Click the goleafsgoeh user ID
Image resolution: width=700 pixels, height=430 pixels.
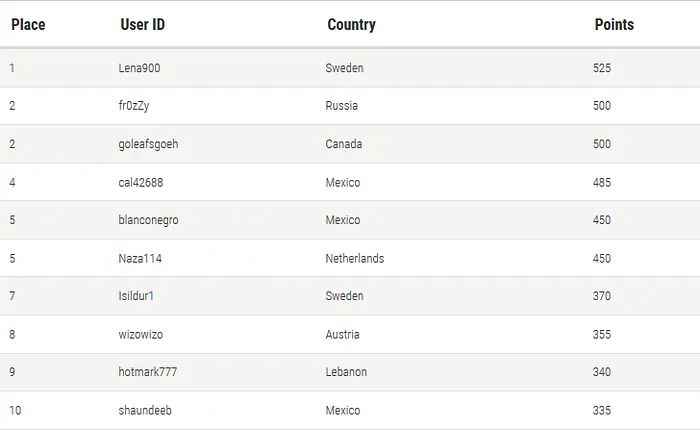point(148,144)
